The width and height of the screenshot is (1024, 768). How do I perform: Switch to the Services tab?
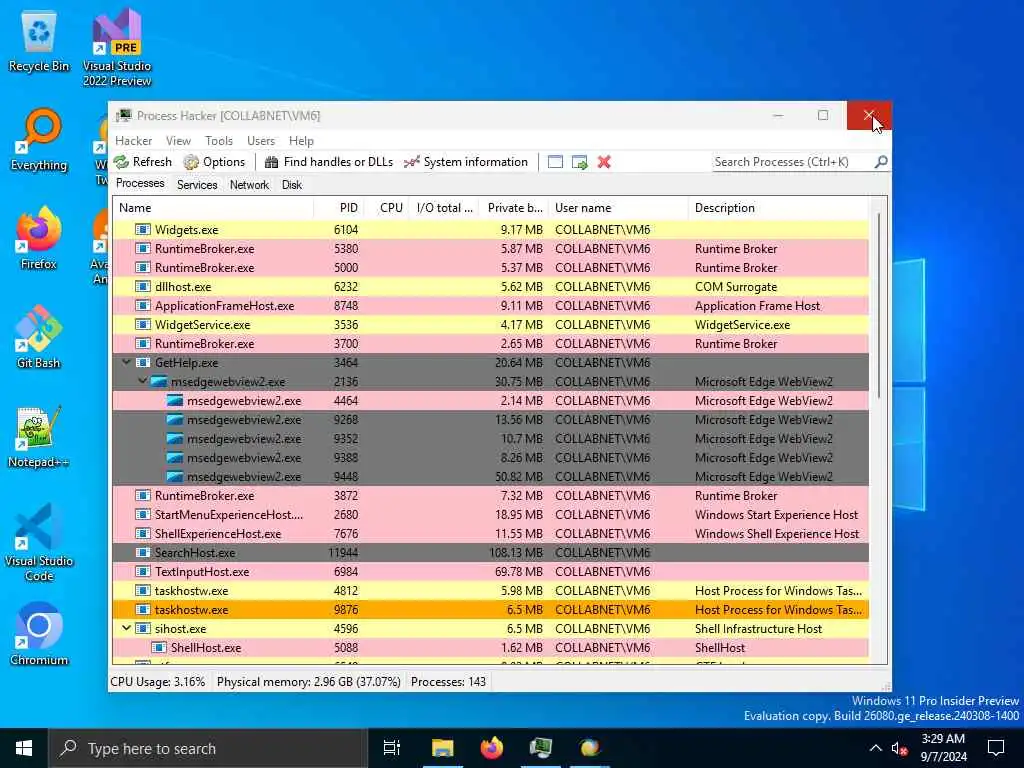pos(197,185)
